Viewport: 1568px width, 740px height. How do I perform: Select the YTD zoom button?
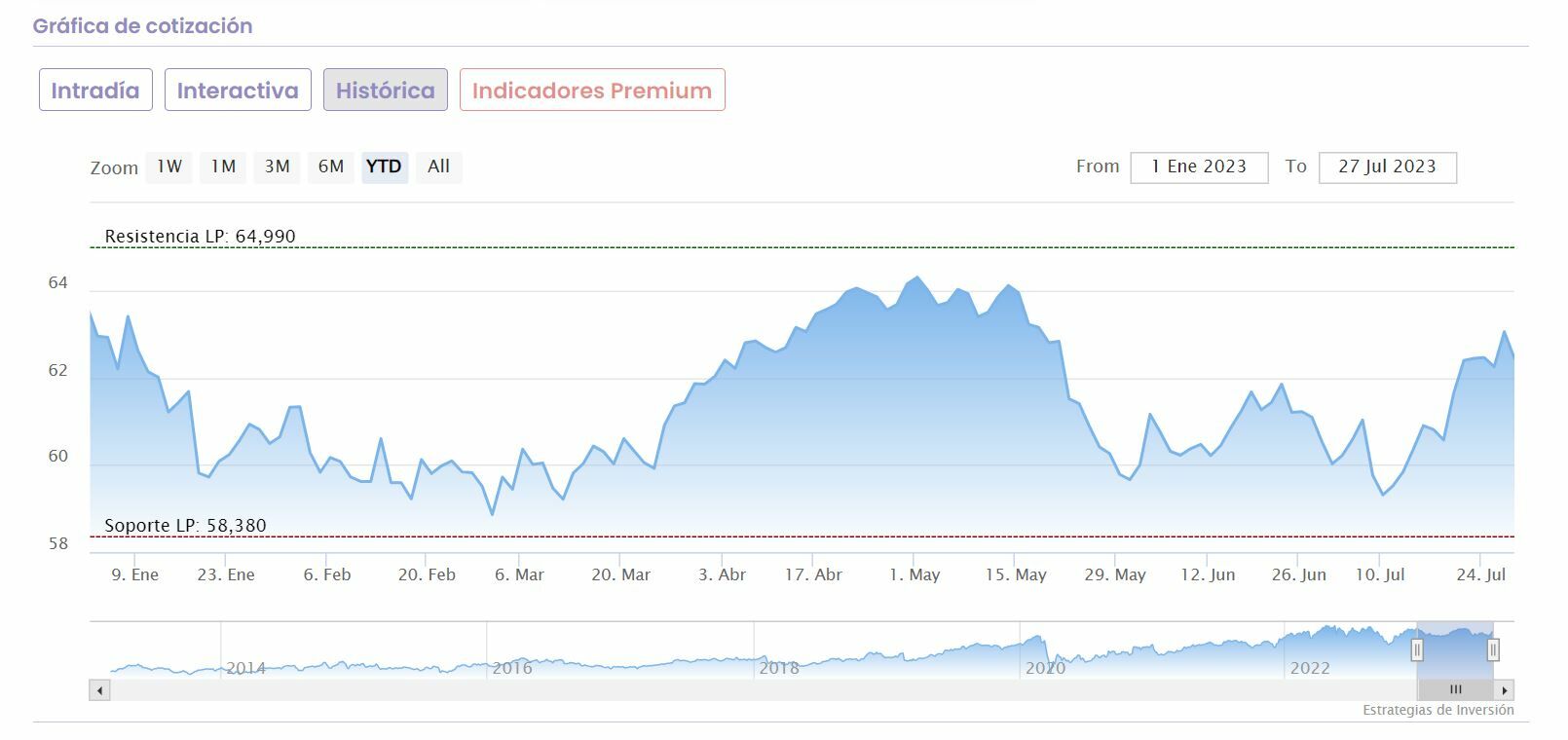tap(384, 166)
